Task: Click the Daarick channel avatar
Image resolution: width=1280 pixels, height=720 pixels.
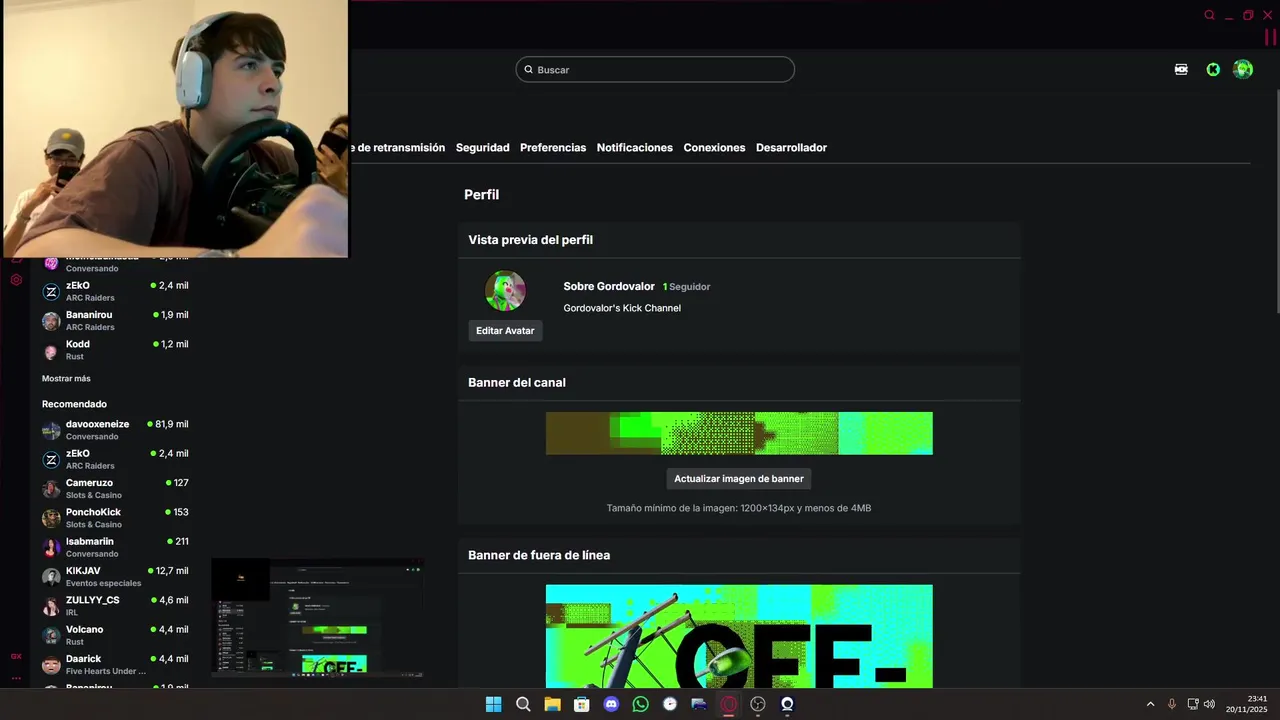Action: (x=51, y=664)
